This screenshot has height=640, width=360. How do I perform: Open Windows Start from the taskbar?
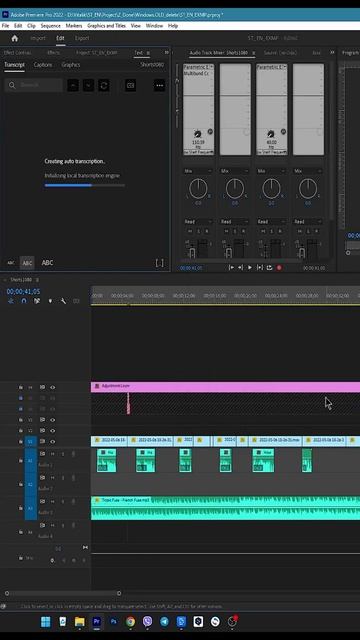(46, 622)
